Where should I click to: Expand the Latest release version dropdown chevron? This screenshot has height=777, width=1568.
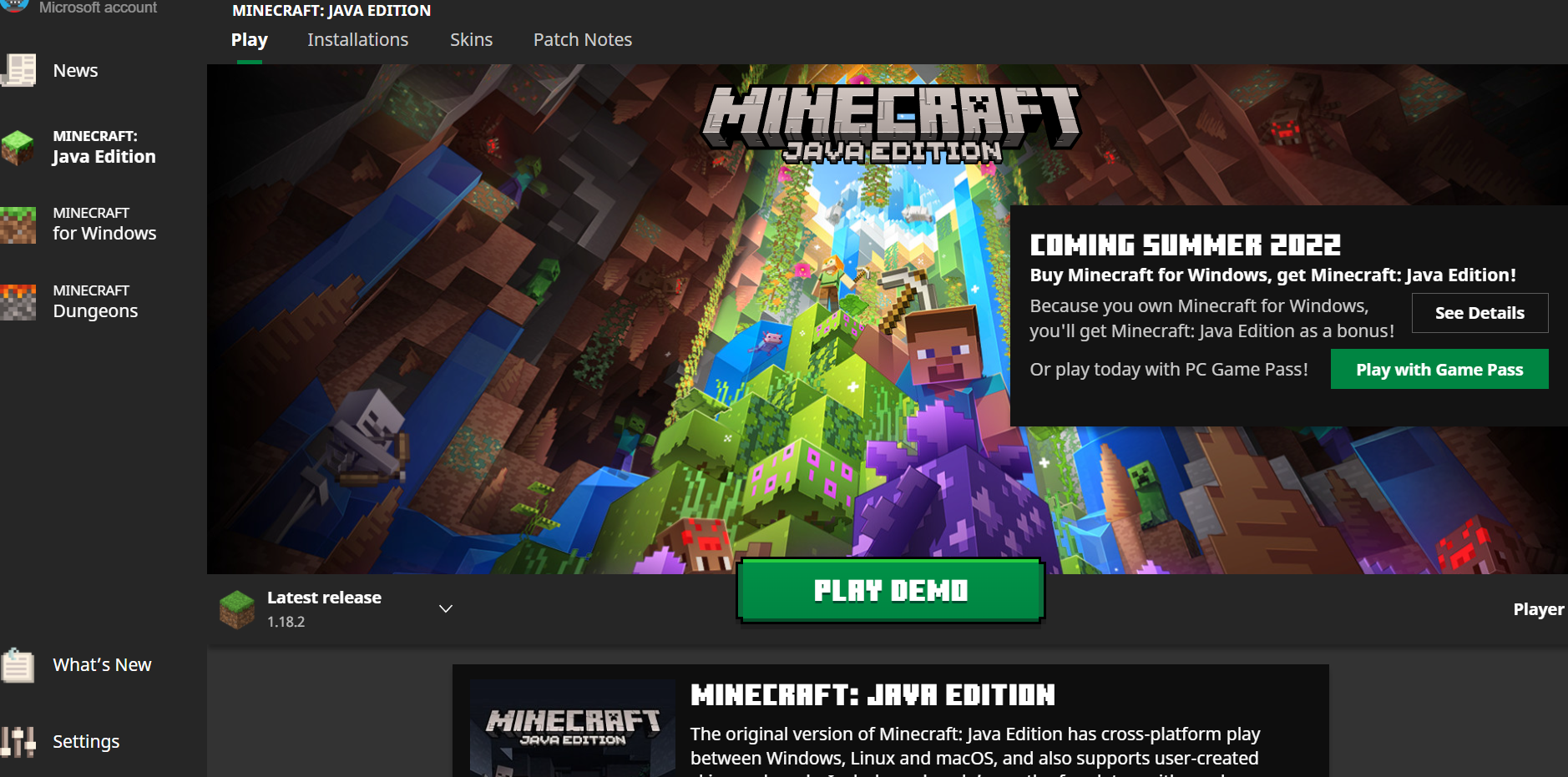click(446, 608)
